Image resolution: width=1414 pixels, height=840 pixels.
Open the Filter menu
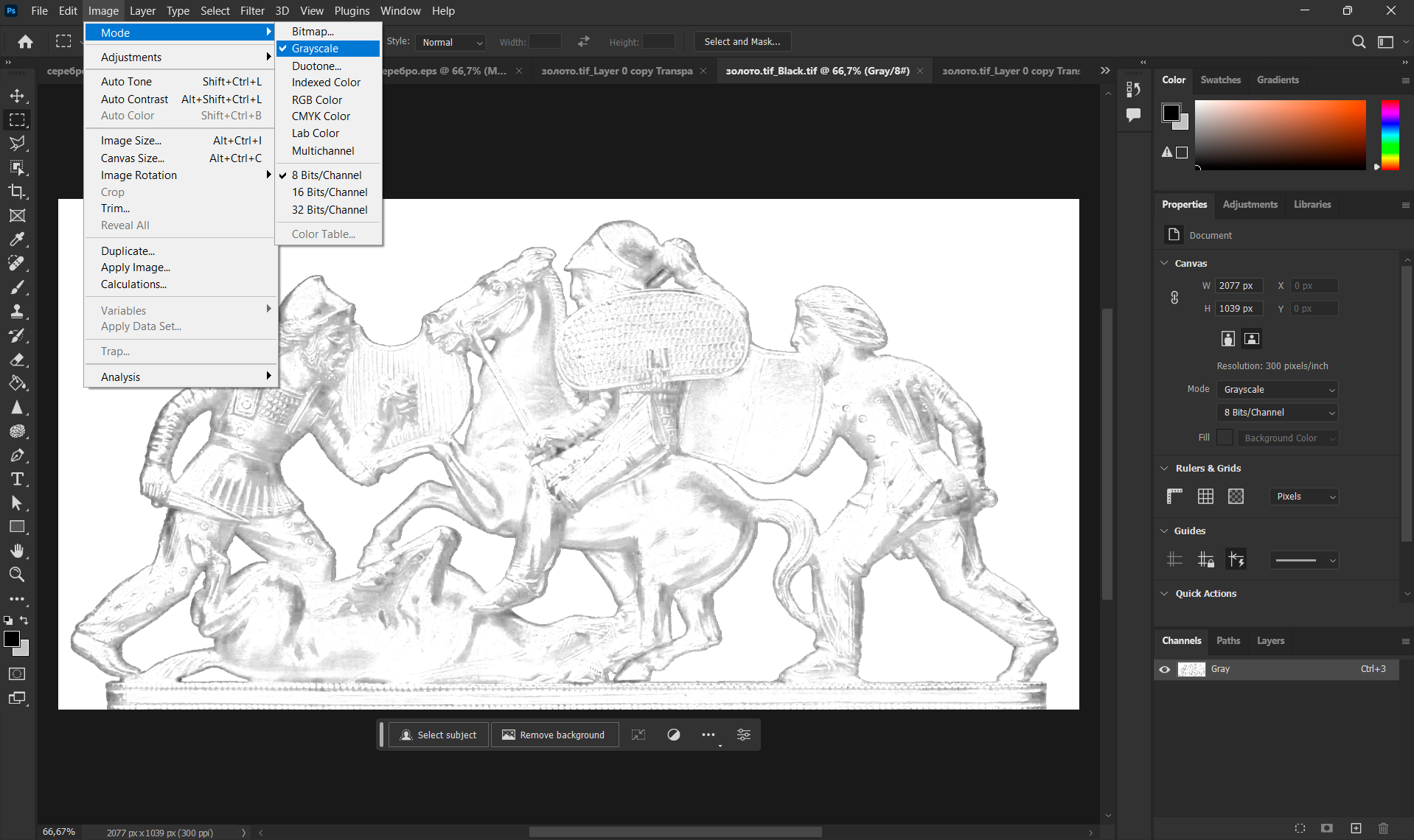click(x=252, y=11)
